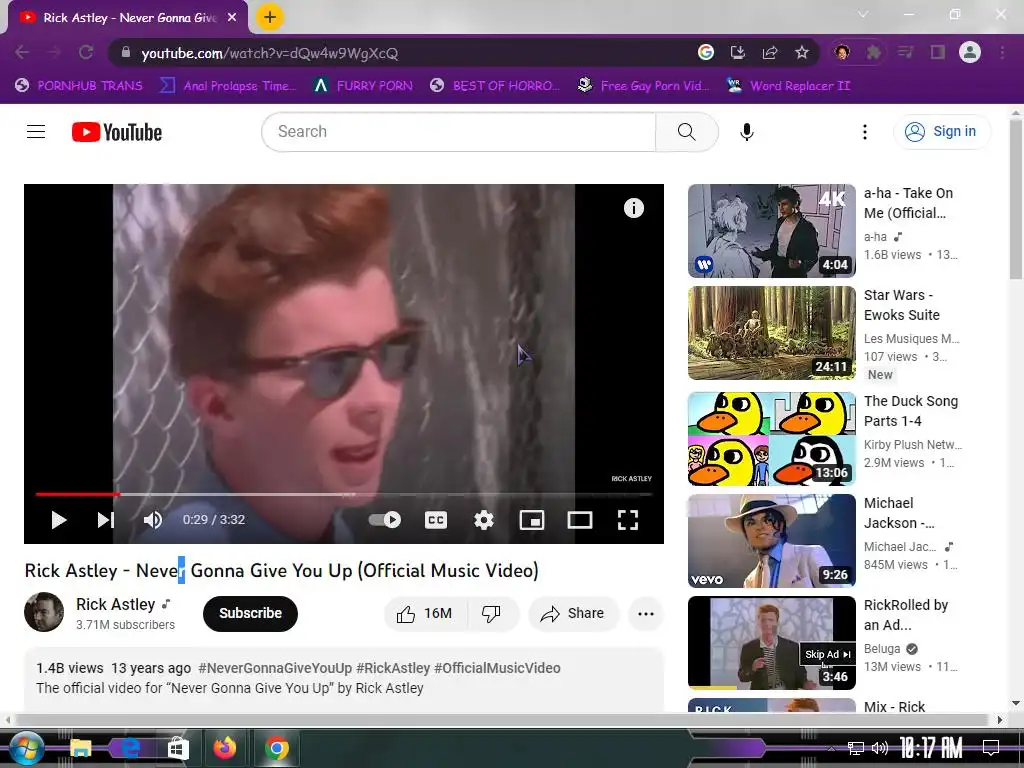Play the Rick Astley video
Image resolution: width=1024 pixels, height=768 pixels.
59,520
